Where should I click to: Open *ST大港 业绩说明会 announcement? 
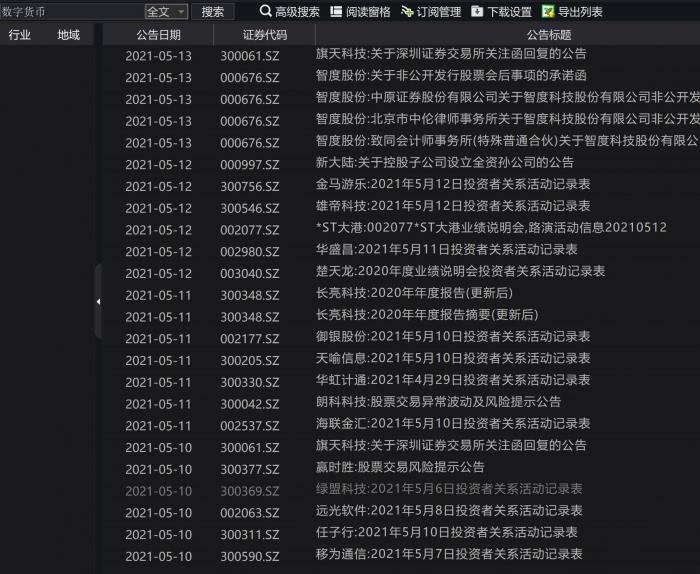(x=492, y=228)
